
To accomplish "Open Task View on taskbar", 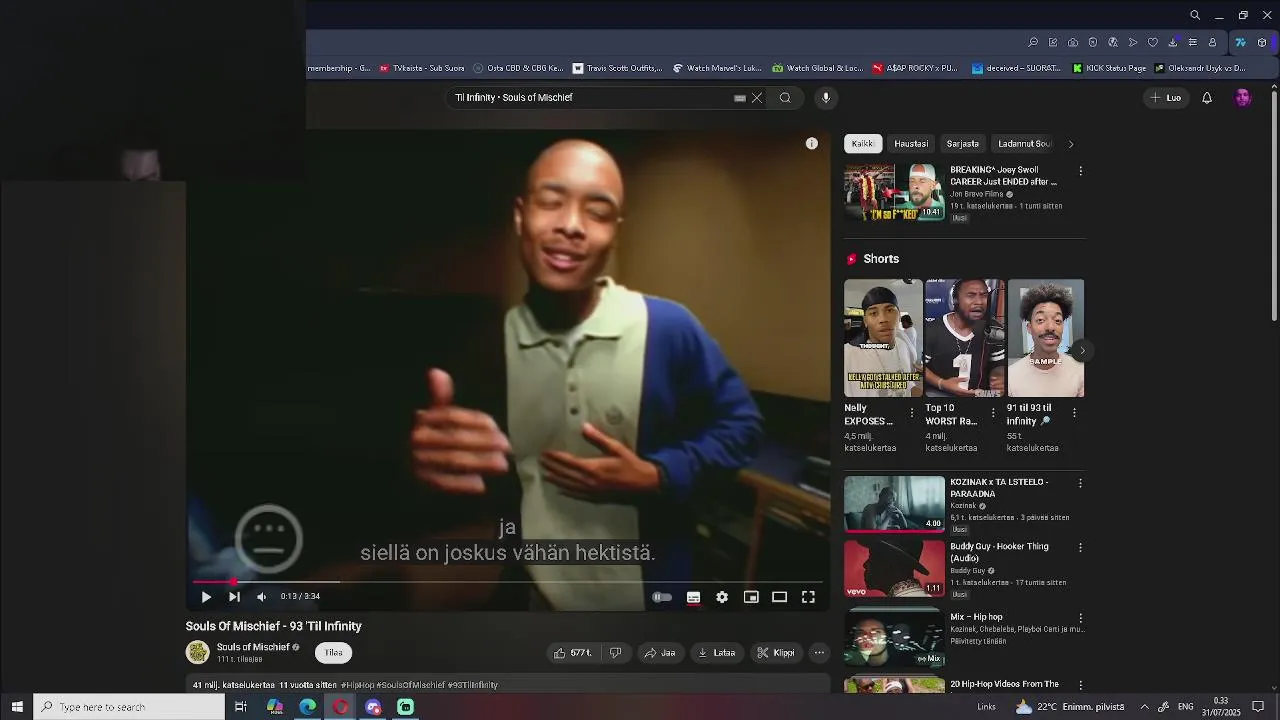I will 240,707.
